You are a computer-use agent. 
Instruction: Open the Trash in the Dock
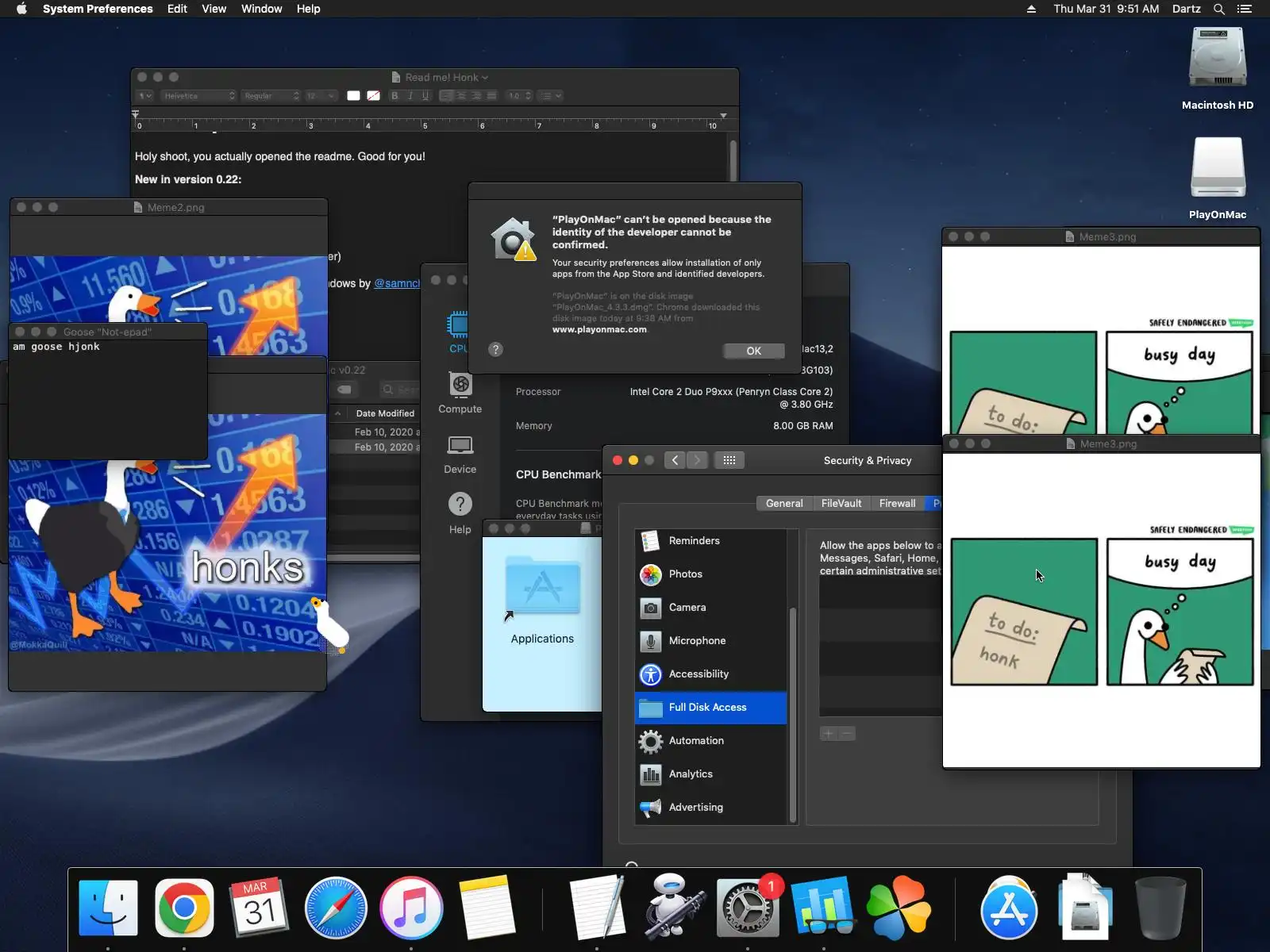pyautogui.click(x=1160, y=908)
